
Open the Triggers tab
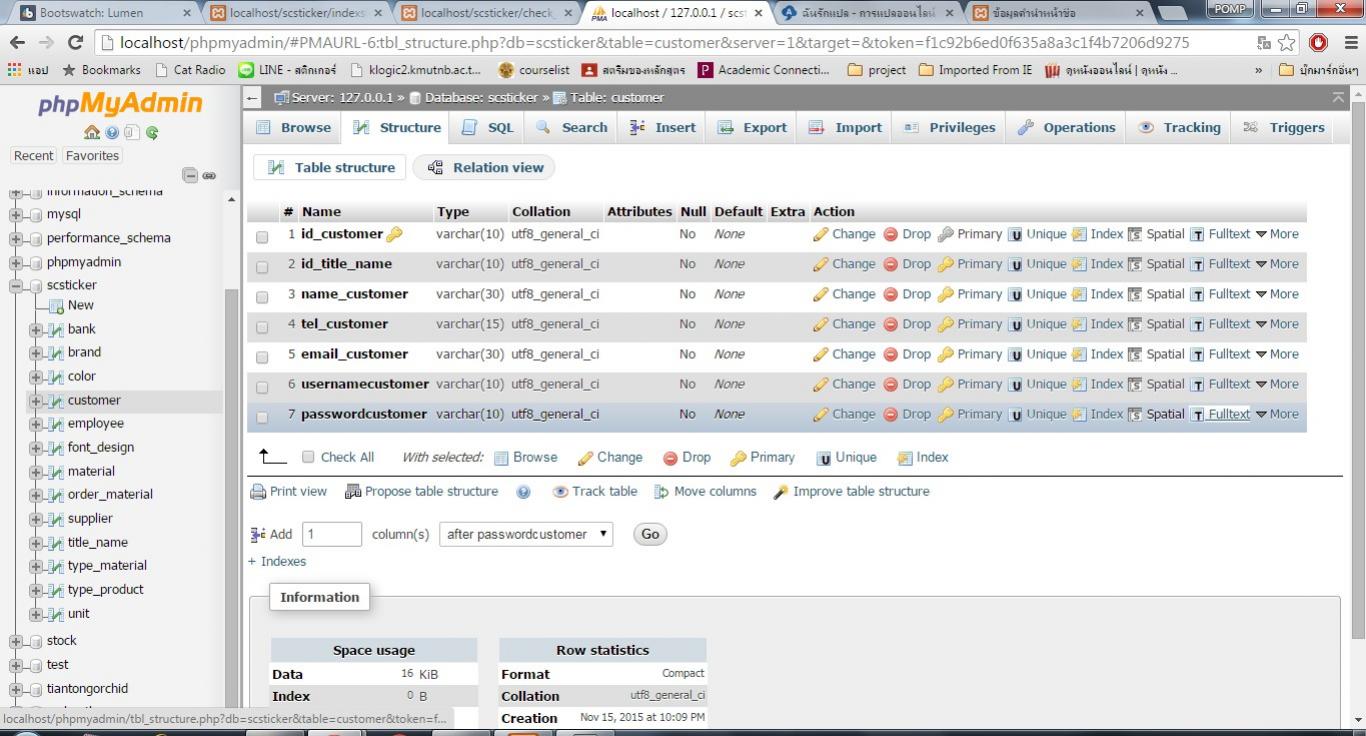[1284, 128]
